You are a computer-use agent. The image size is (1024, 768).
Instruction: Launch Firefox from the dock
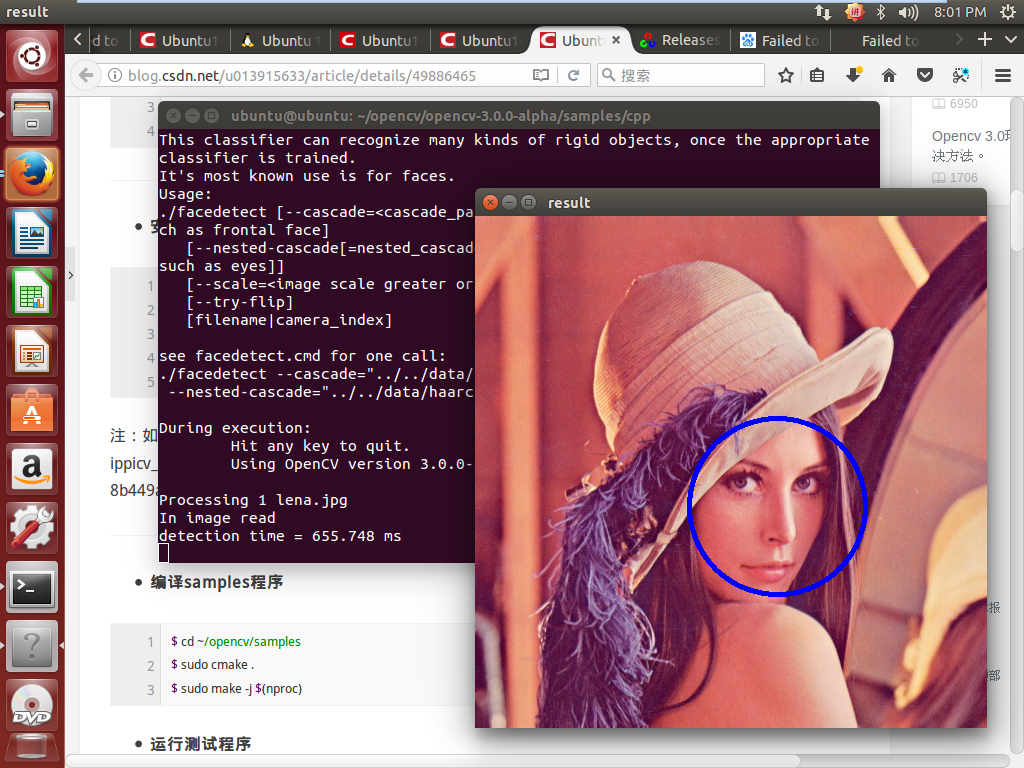(x=32, y=174)
